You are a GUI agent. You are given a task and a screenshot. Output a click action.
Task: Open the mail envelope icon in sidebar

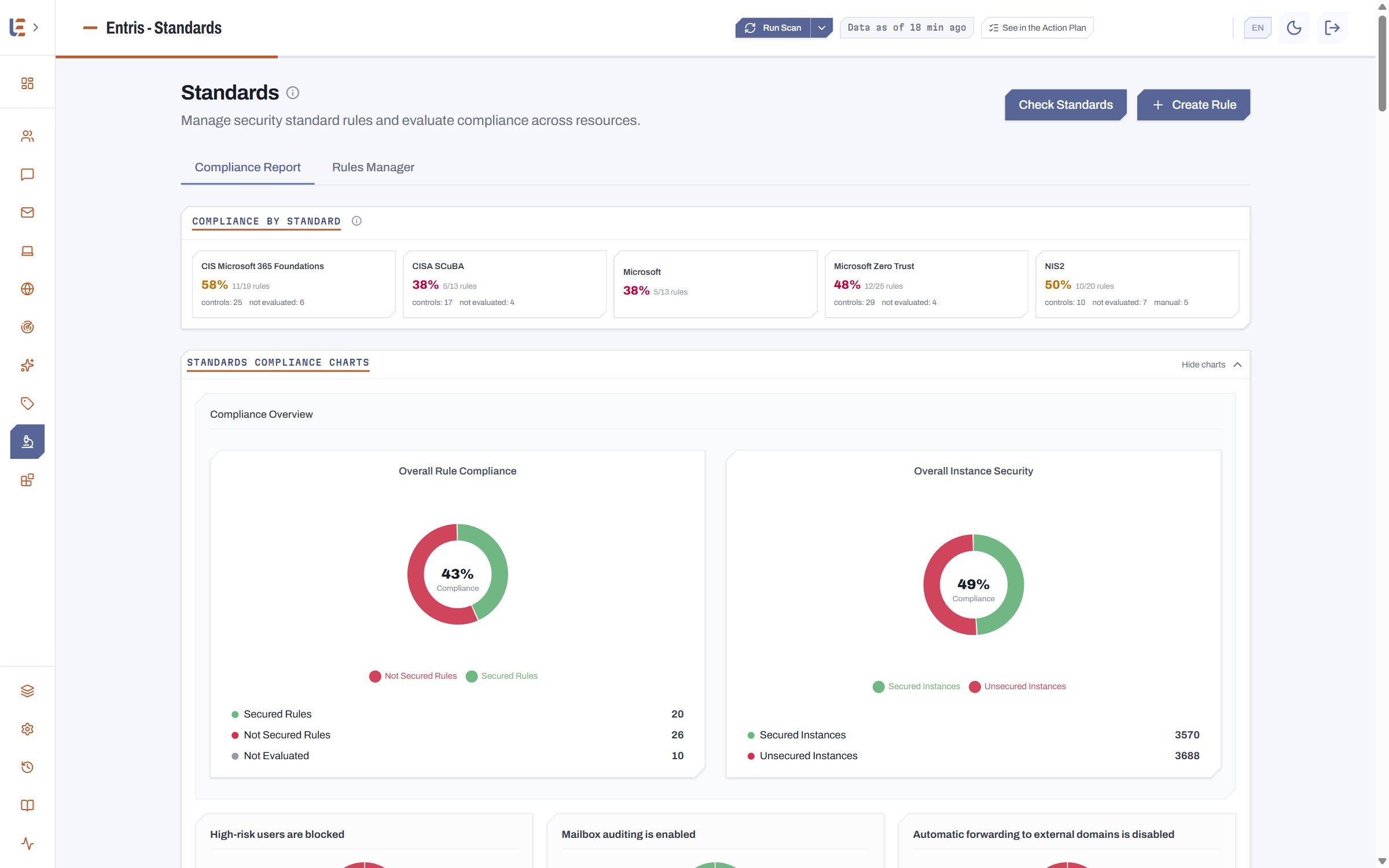27,212
